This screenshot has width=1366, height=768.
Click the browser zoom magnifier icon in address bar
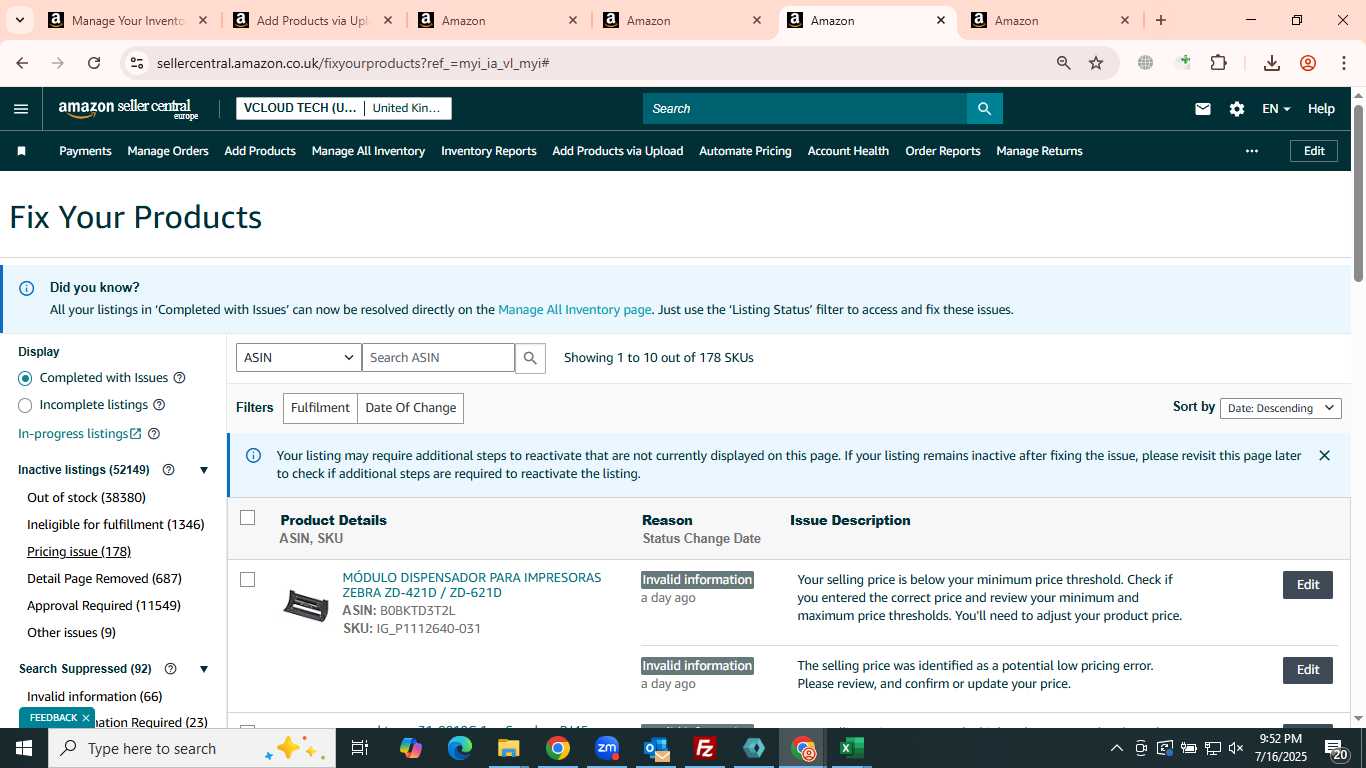coord(1064,63)
